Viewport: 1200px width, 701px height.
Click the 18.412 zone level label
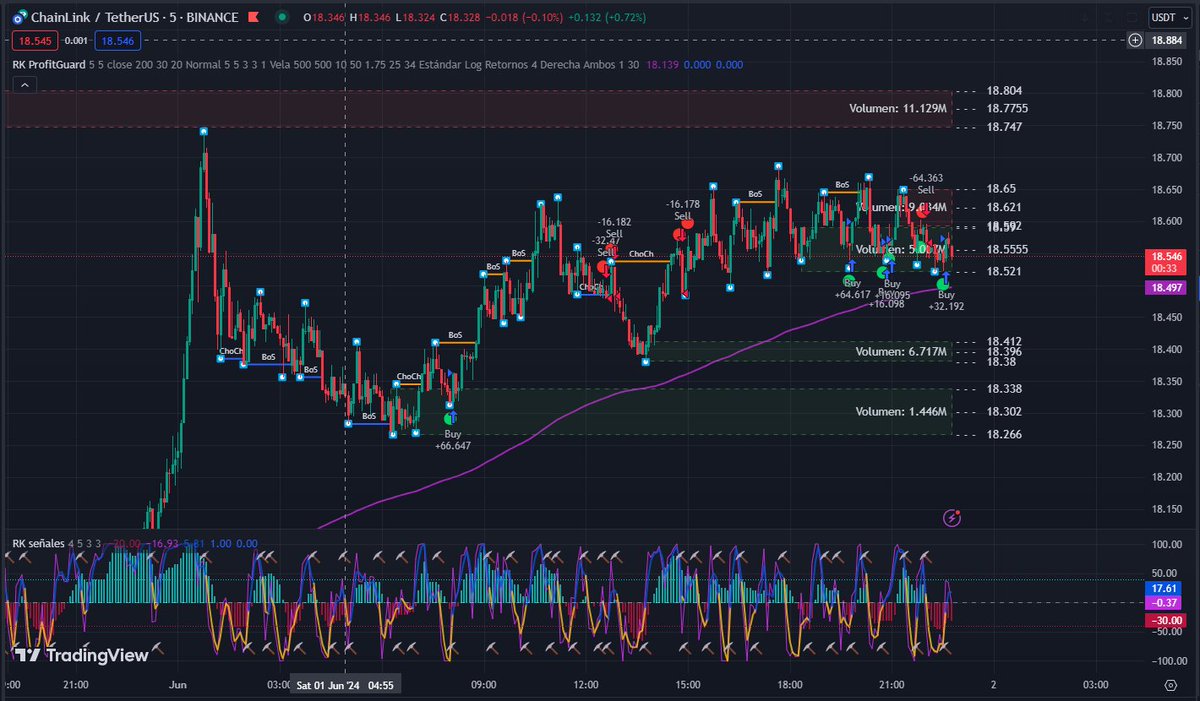pos(1004,341)
